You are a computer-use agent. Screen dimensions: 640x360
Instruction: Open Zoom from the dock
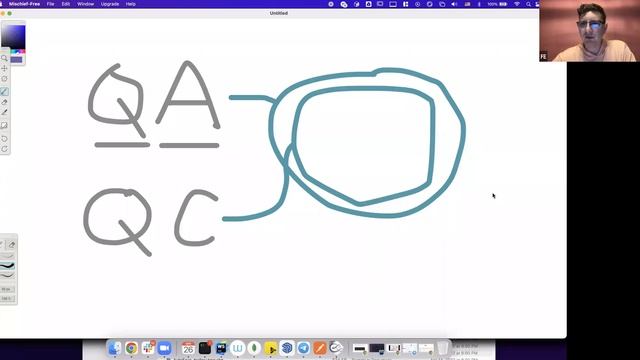(164, 348)
